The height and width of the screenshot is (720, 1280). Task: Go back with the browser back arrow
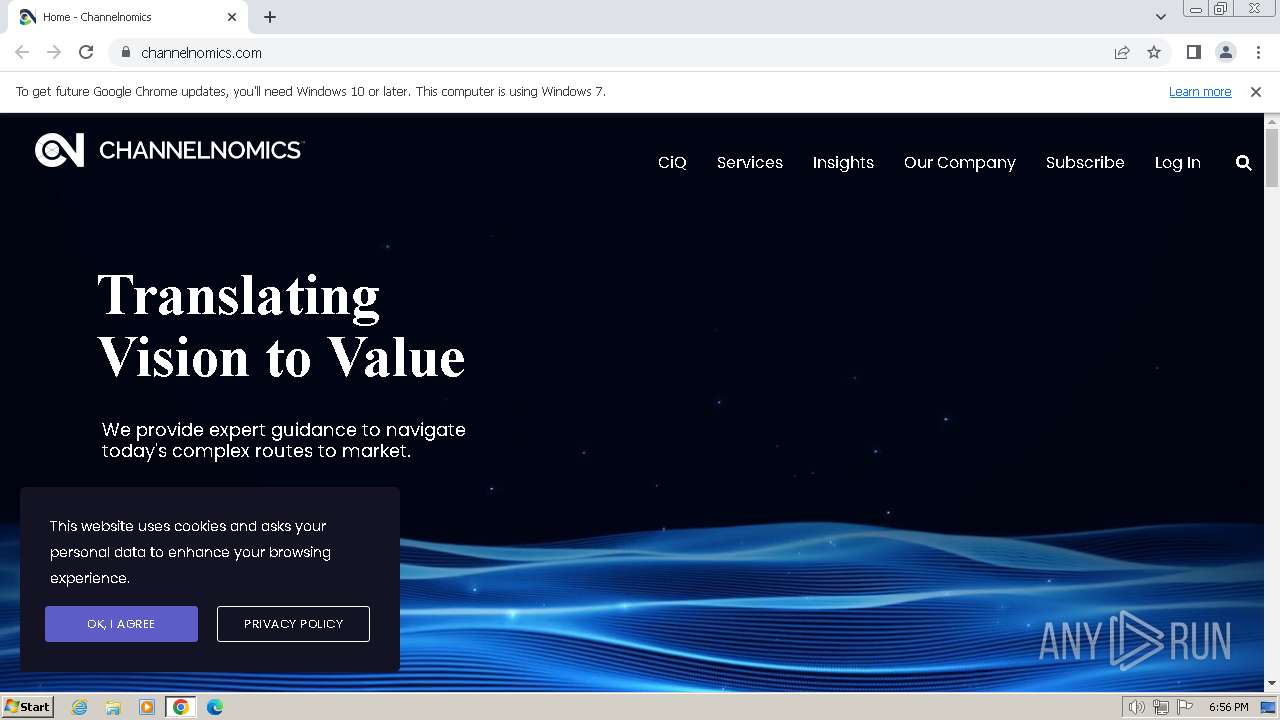(22, 52)
